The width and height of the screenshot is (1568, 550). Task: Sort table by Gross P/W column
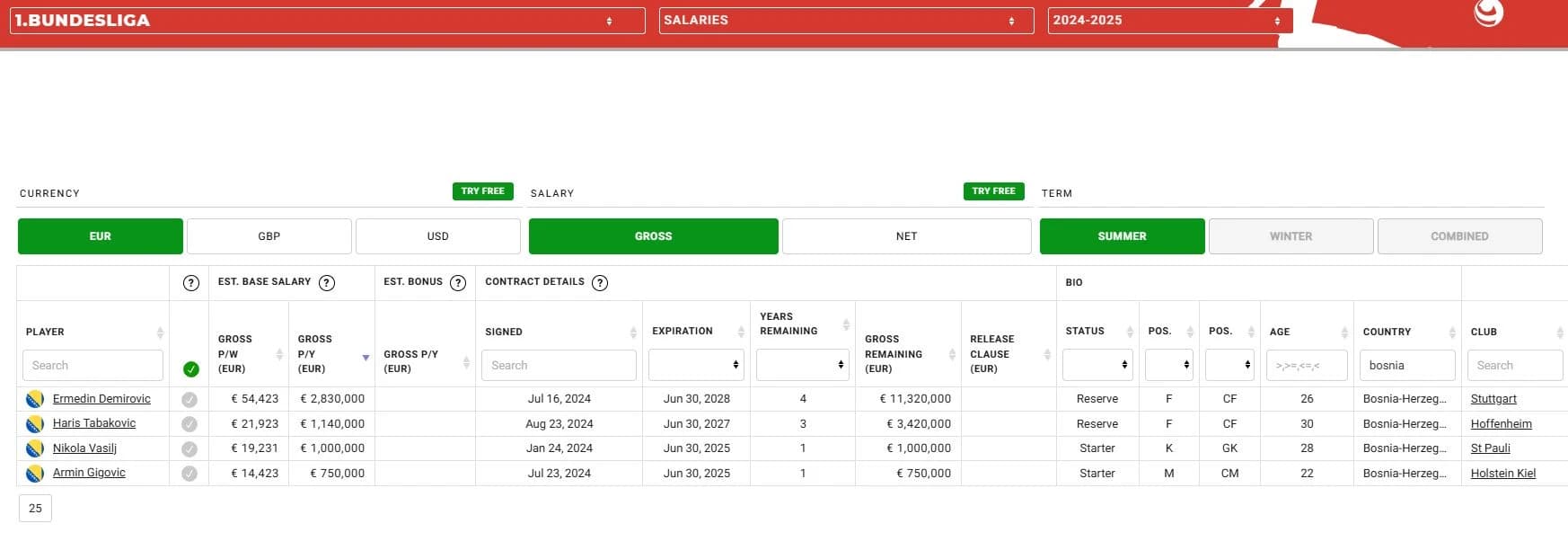(279, 354)
